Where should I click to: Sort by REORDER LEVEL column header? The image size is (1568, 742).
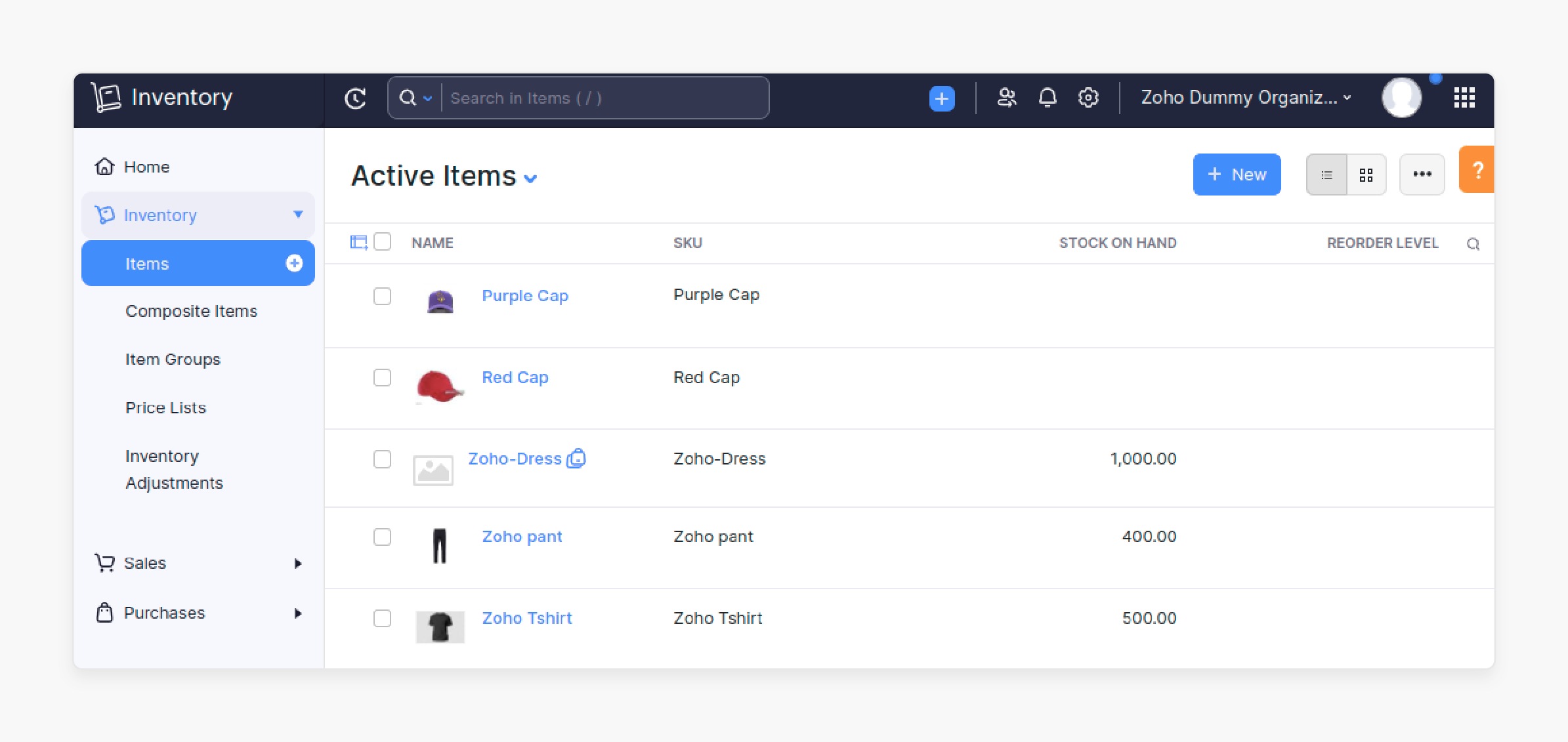[x=1383, y=243]
